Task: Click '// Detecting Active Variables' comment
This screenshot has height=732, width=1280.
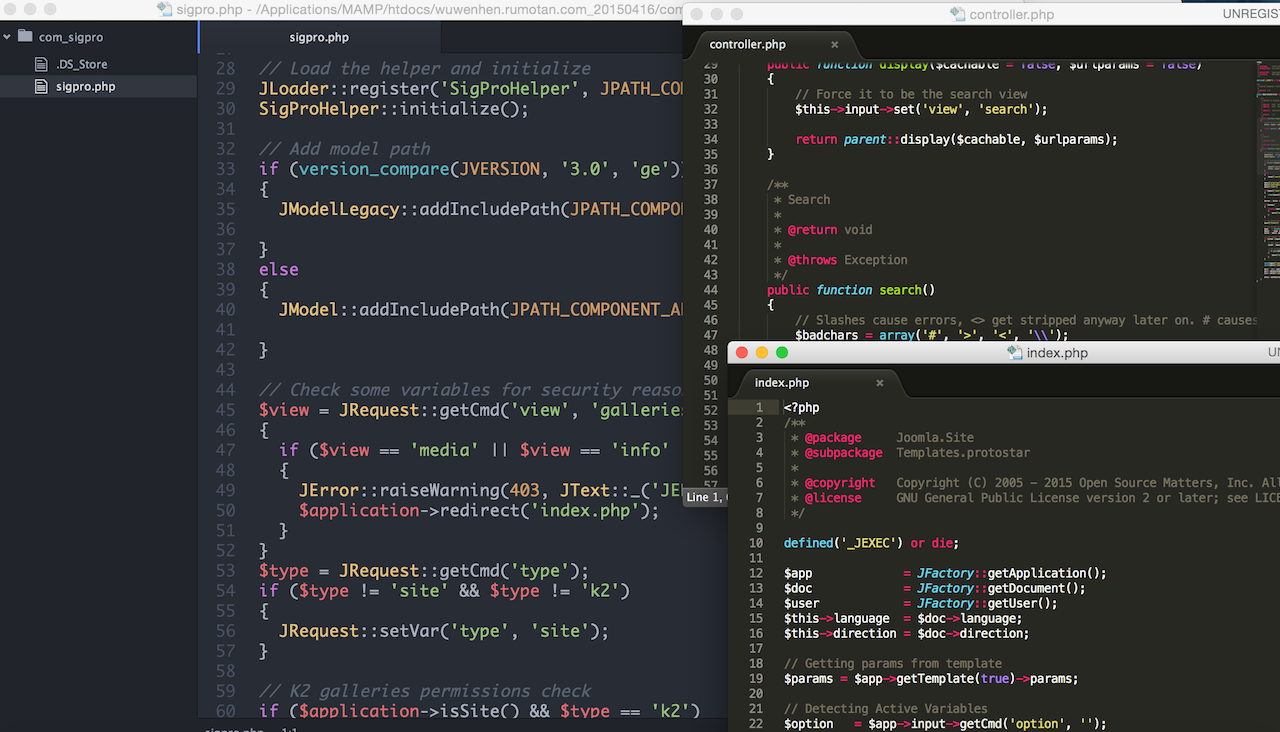Action: click(886, 708)
